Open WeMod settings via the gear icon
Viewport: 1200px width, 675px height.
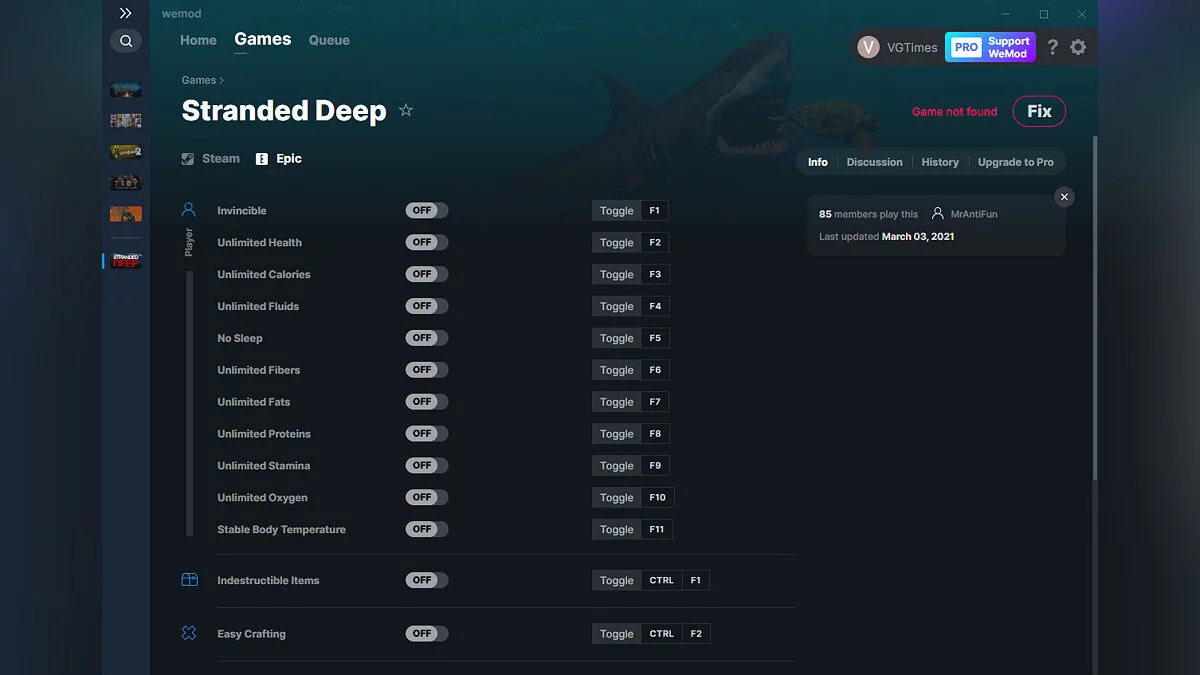pos(1078,47)
